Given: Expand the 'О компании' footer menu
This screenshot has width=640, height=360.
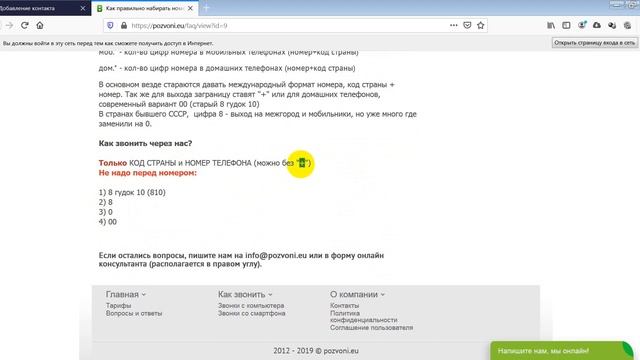Looking at the screenshot, I should point(357,294).
